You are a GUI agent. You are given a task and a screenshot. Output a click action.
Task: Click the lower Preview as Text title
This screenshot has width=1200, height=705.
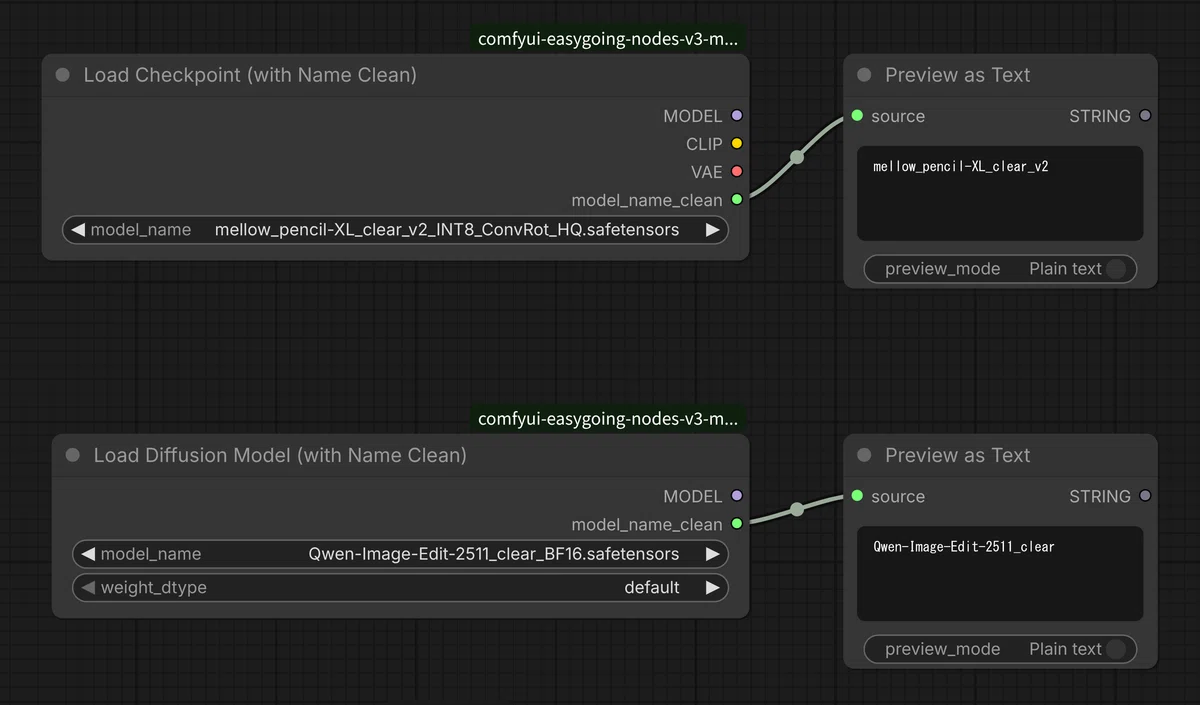(957, 455)
